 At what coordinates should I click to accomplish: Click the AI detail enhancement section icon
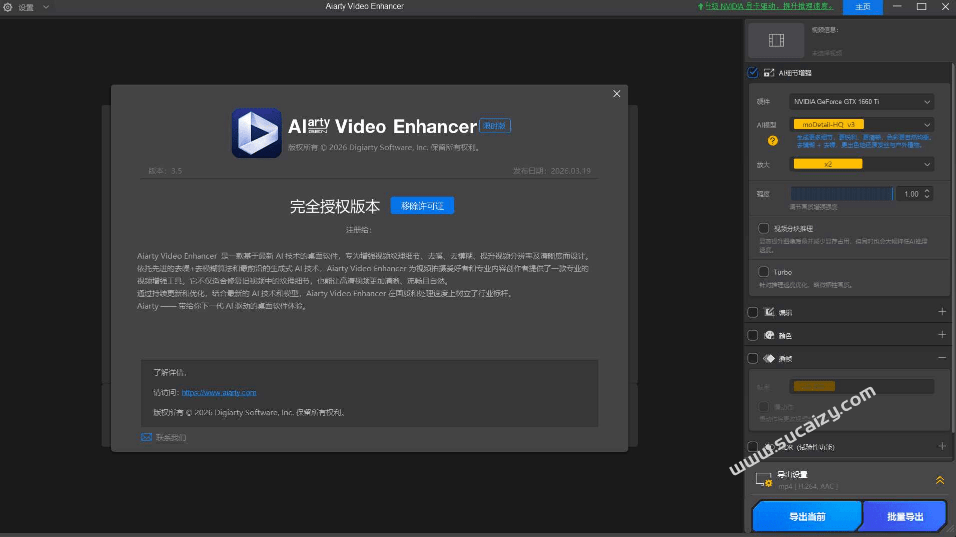point(769,73)
